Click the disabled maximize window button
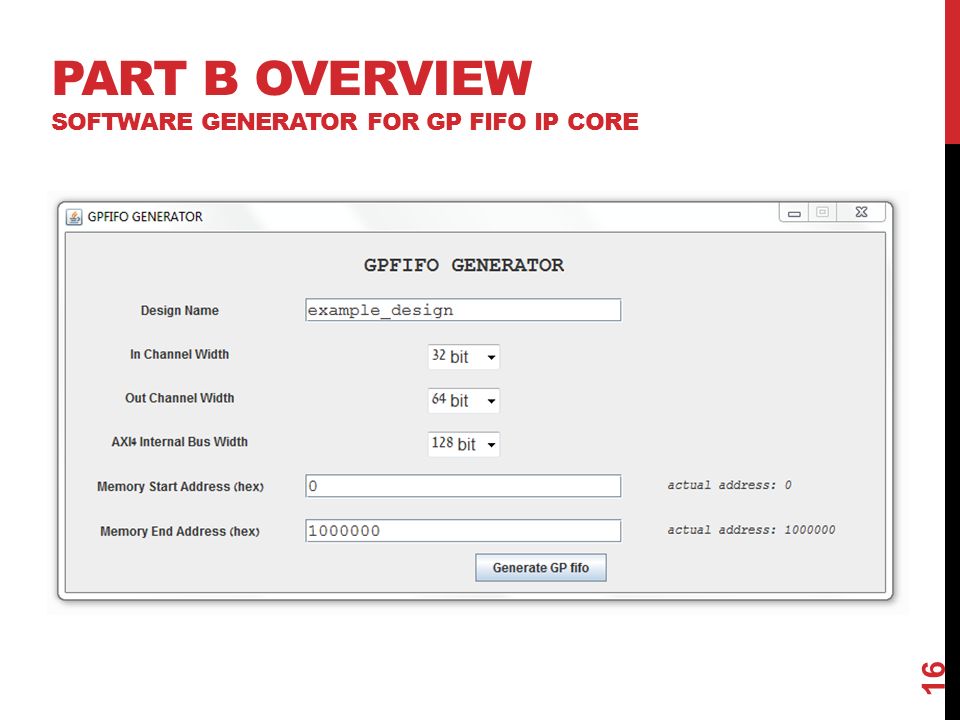 pyautogui.click(x=822, y=212)
